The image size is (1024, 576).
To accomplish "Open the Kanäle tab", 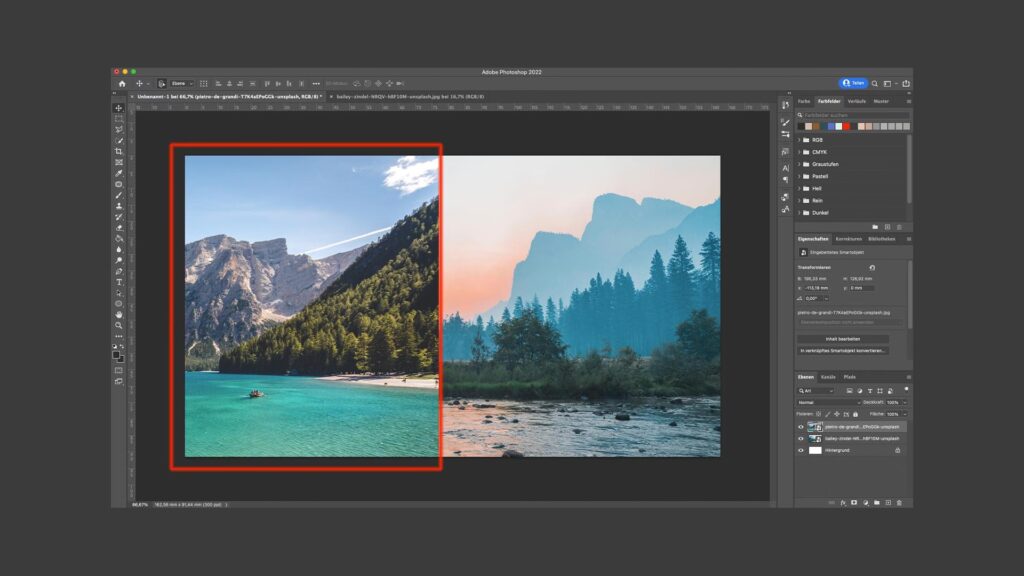I will 828,377.
